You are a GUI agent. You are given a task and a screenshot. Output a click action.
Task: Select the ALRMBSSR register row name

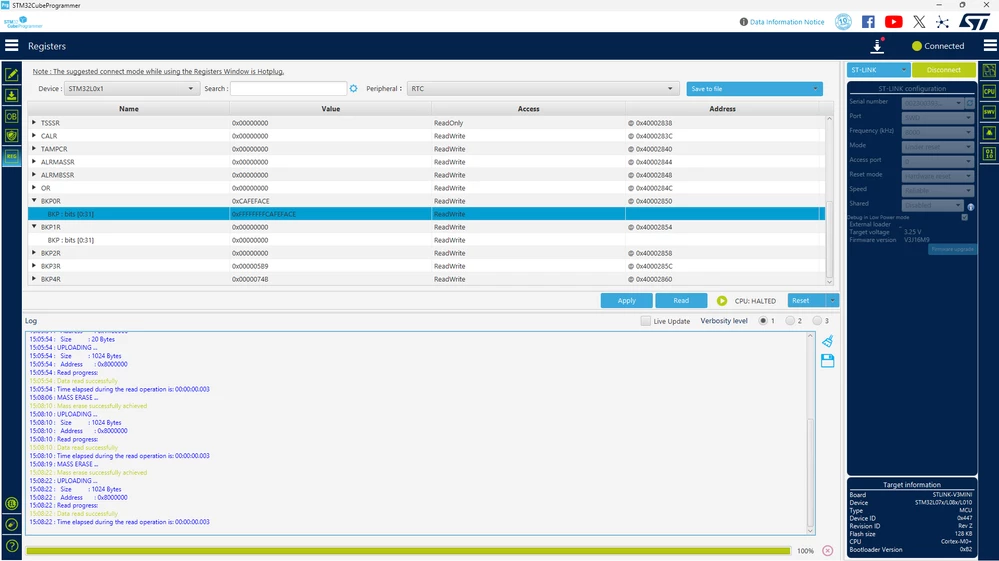click(57, 175)
